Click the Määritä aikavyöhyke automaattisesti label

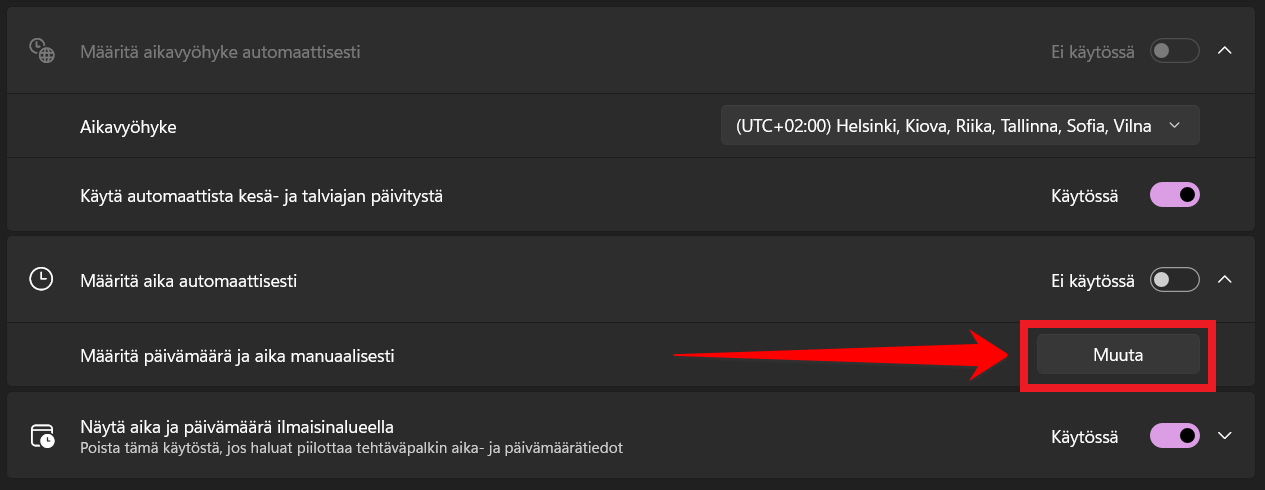220,51
